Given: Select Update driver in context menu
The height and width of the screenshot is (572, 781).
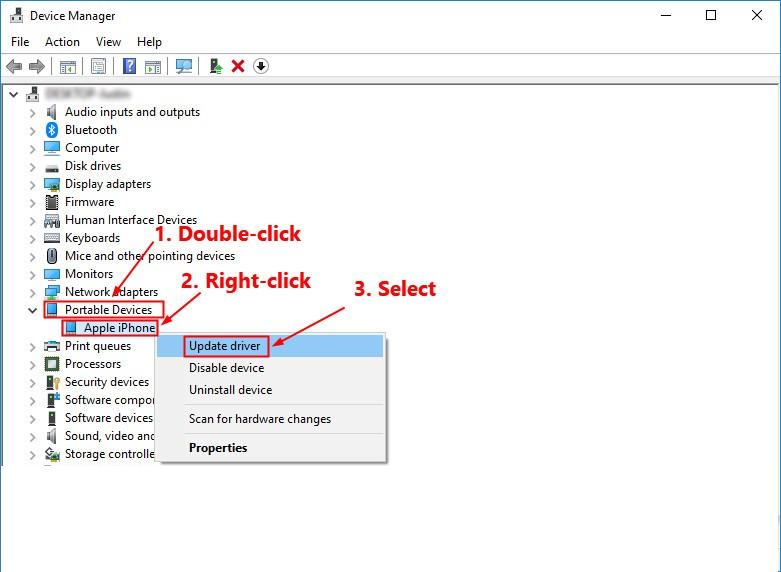Looking at the screenshot, I should pyautogui.click(x=225, y=346).
